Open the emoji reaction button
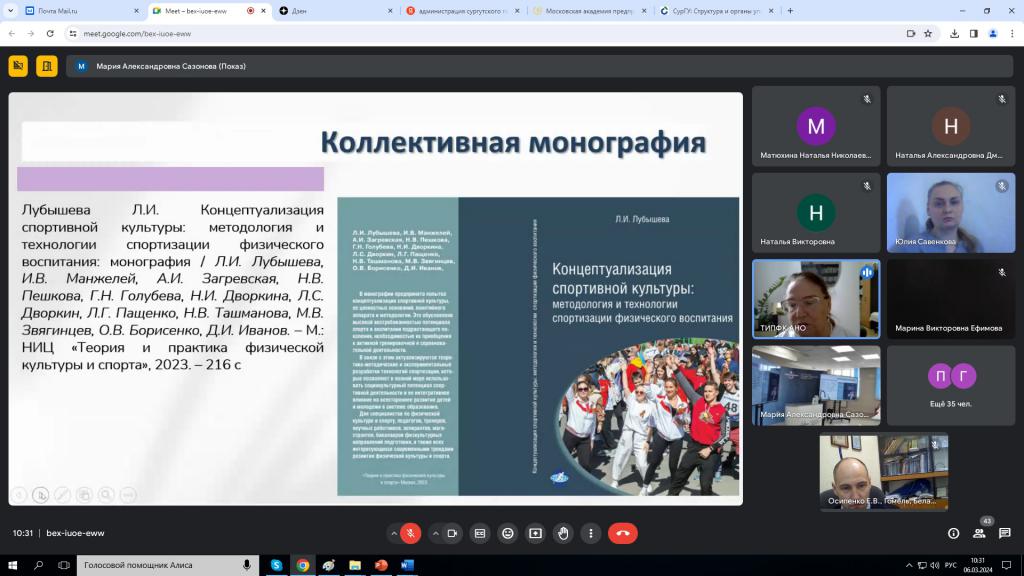This screenshot has height=576, width=1024. (508, 533)
